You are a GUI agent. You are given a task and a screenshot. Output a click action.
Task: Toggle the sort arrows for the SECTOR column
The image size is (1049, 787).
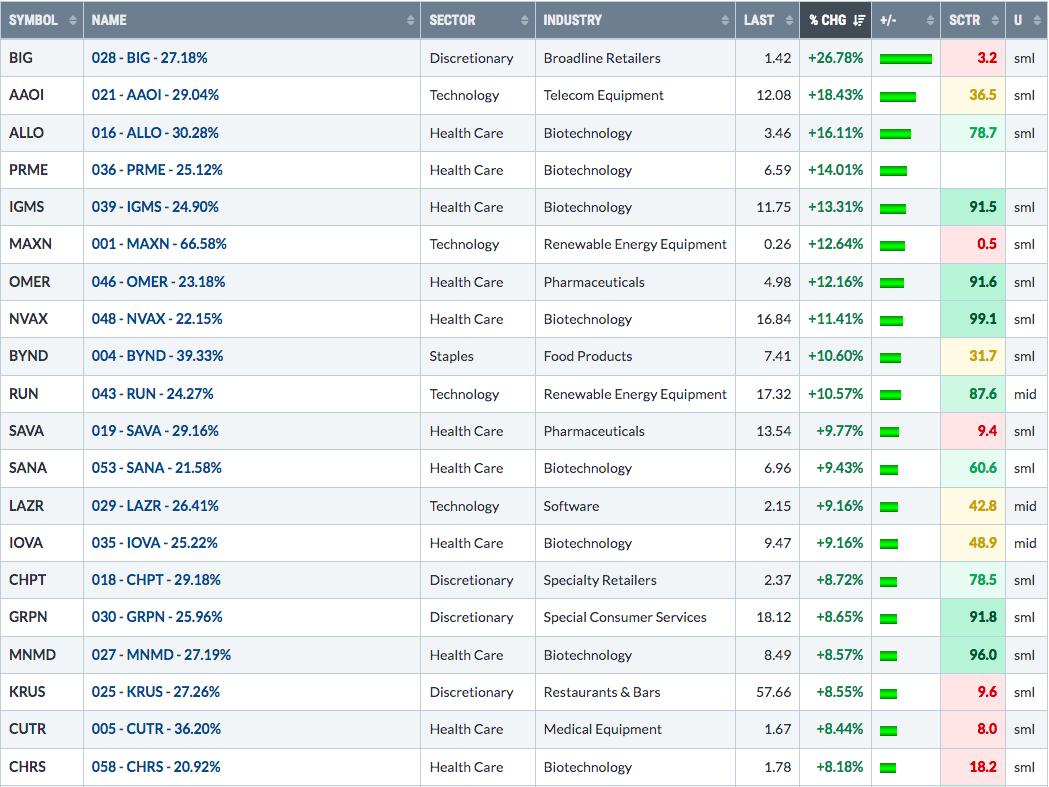[x=524, y=20]
